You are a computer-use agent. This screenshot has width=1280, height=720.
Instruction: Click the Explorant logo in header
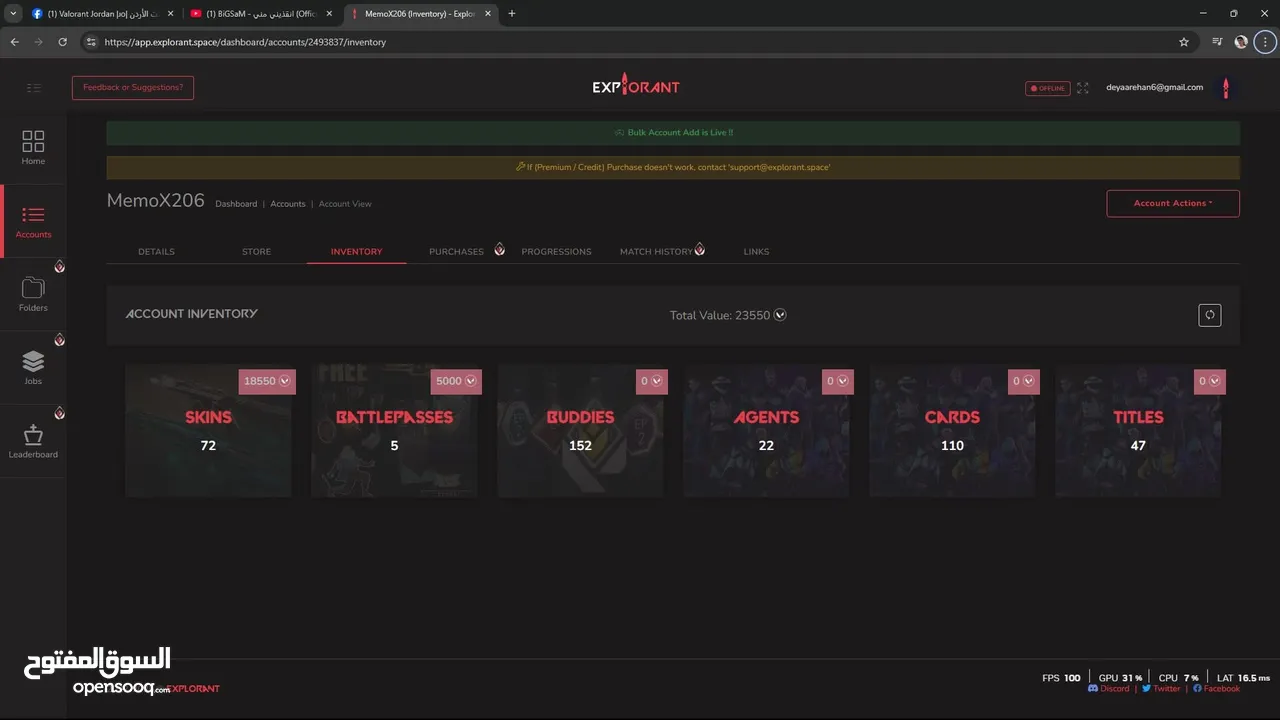[x=636, y=86]
